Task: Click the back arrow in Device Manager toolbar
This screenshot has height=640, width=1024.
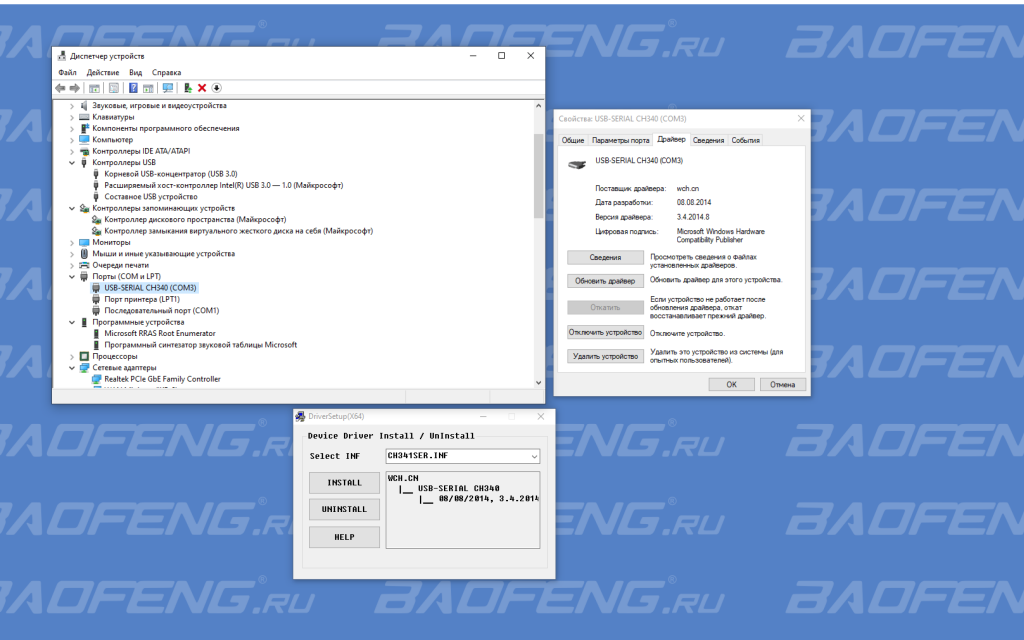Action: pos(61,88)
